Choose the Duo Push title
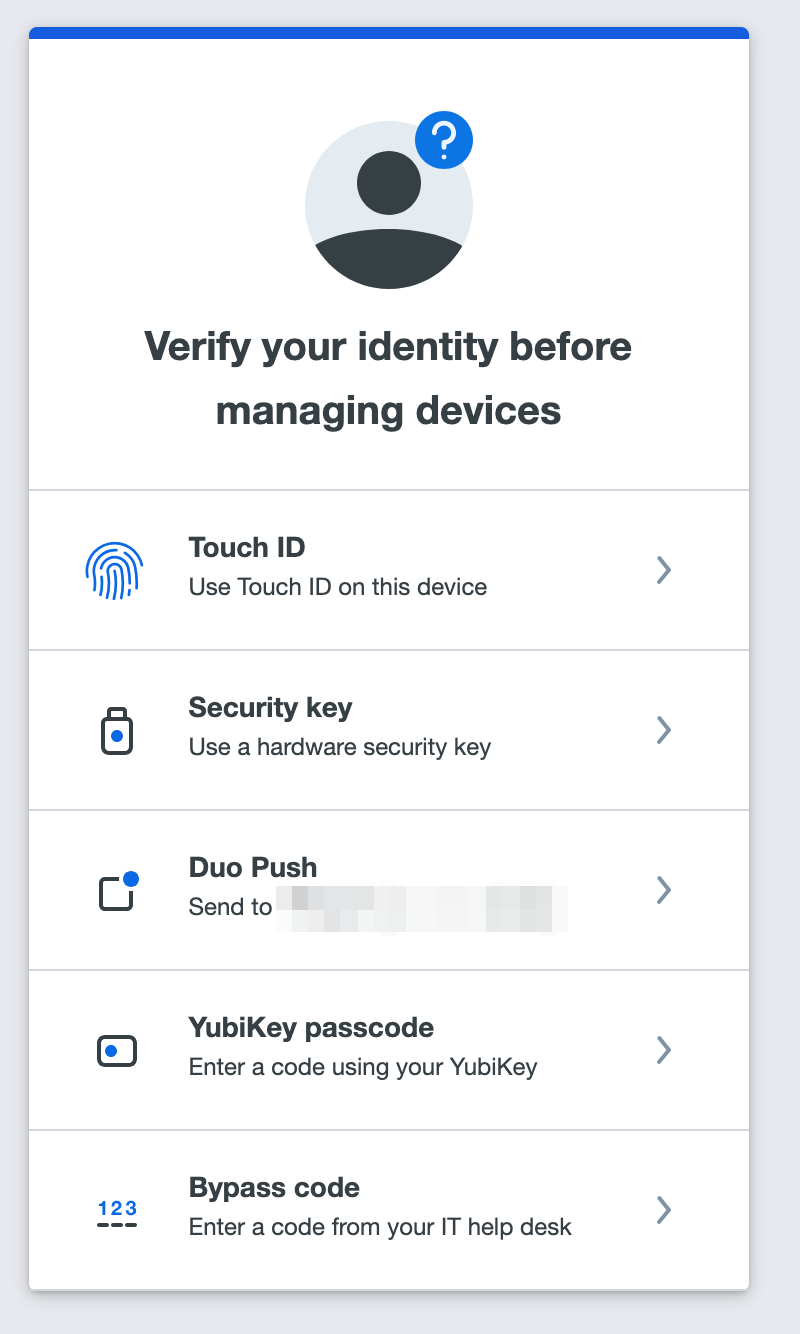The width and height of the screenshot is (800, 1334). tap(253, 868)
